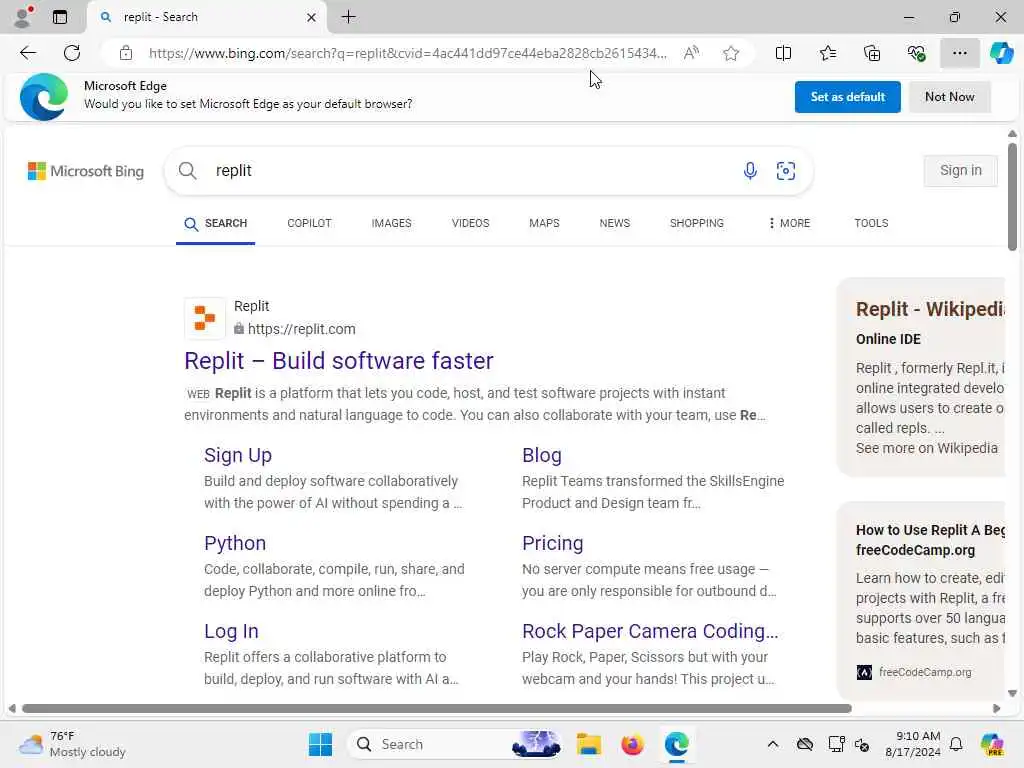
Task: Open File Explorer from taskbar
Action: point(588,744)
